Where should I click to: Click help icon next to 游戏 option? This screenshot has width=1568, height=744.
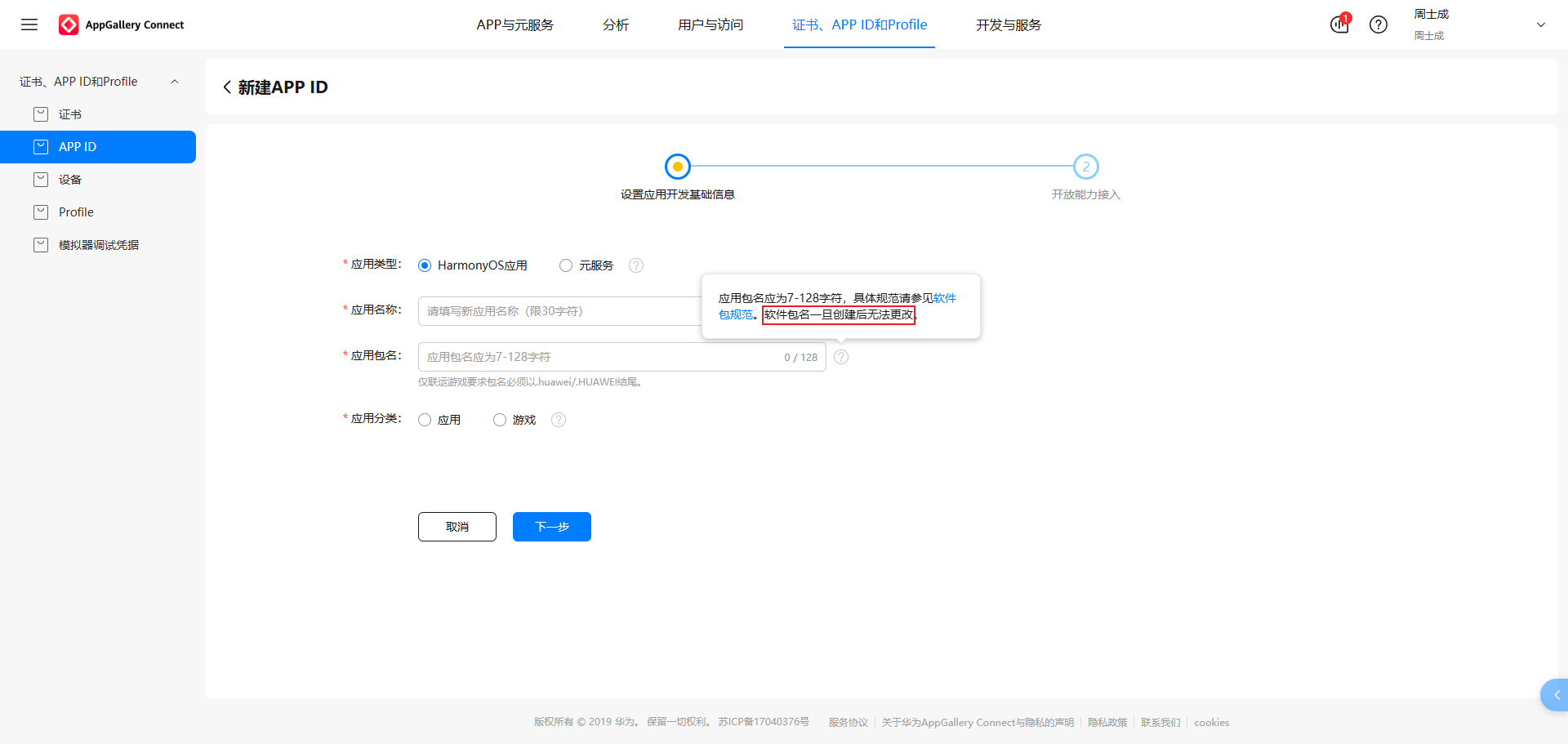coord(559,420)
